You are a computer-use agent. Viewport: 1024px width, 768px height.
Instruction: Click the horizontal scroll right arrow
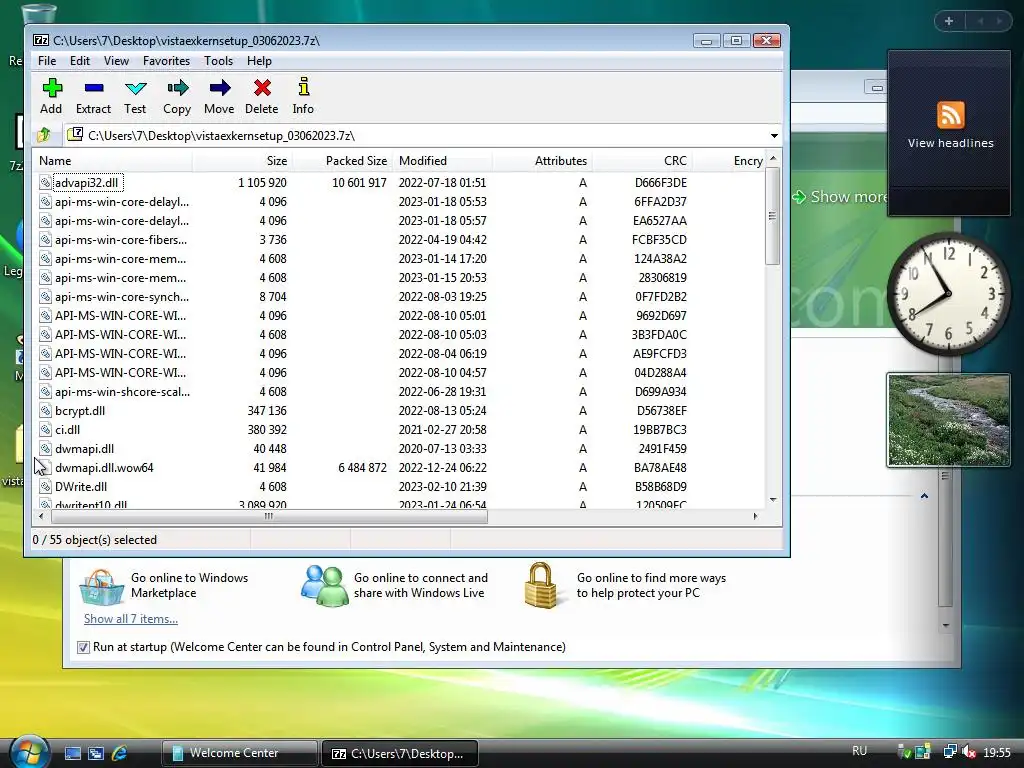point(756,516)
